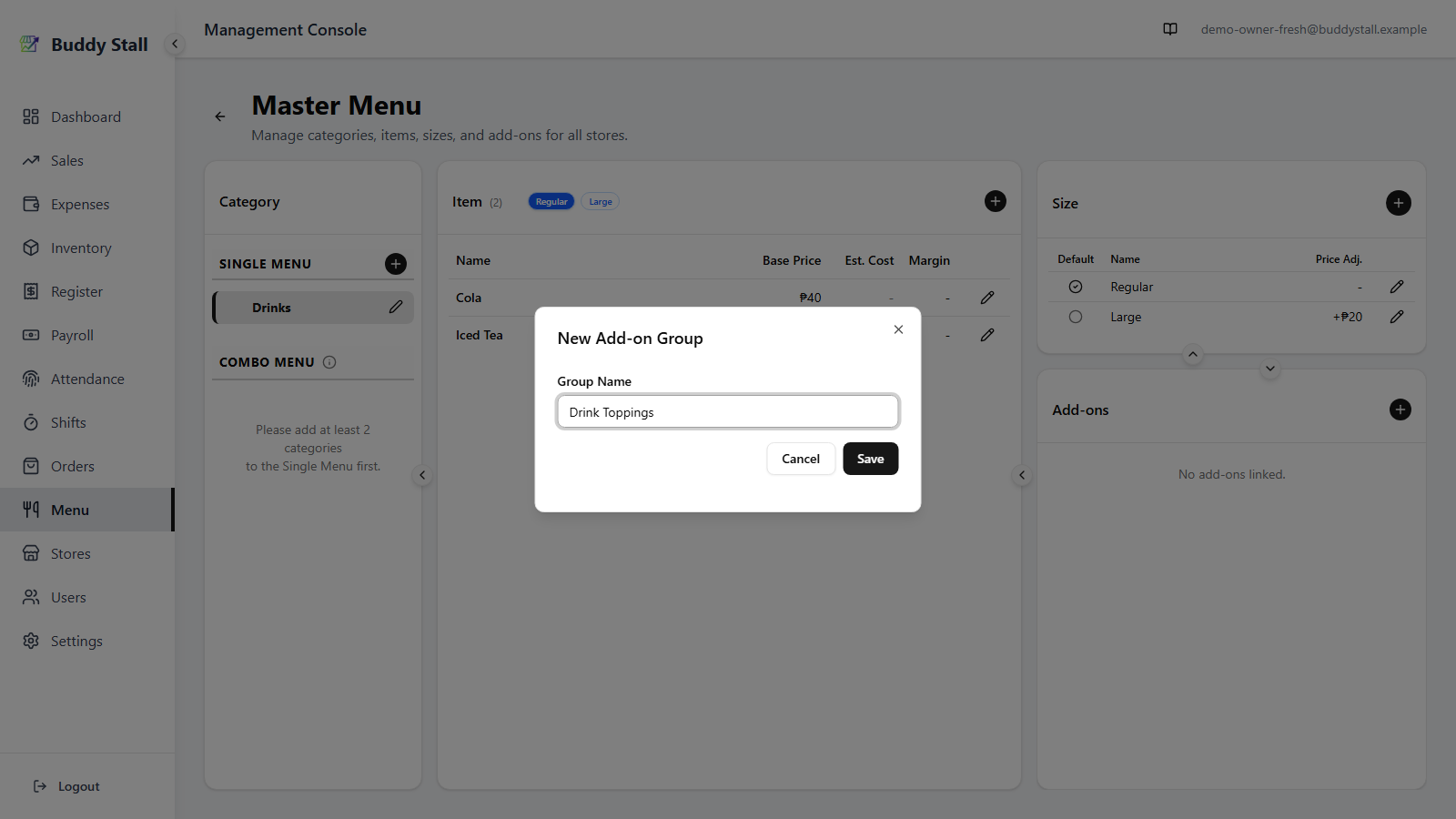Click the Base Price column header
This screenshot has width=1456, height=819.
792,260
